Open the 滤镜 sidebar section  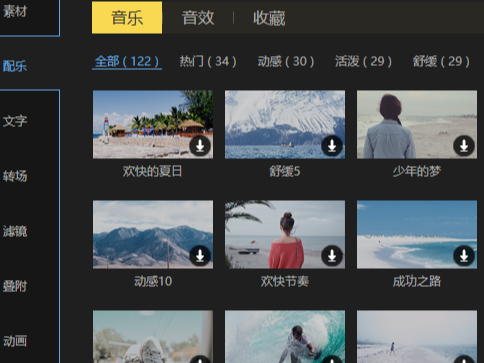pos(15,231)
